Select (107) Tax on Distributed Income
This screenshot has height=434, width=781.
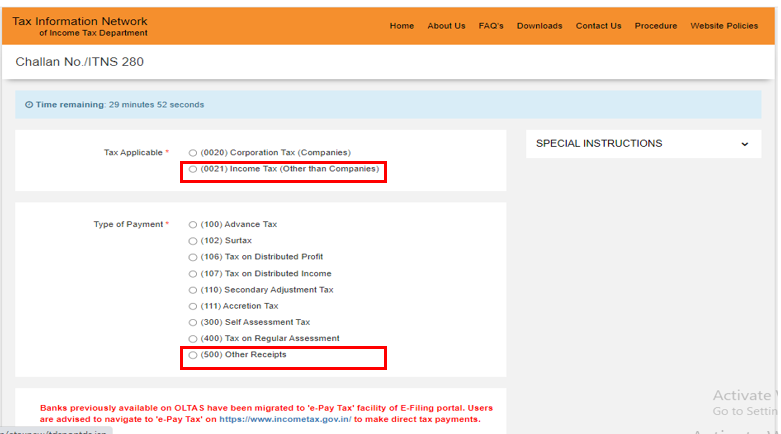point(193,274)
